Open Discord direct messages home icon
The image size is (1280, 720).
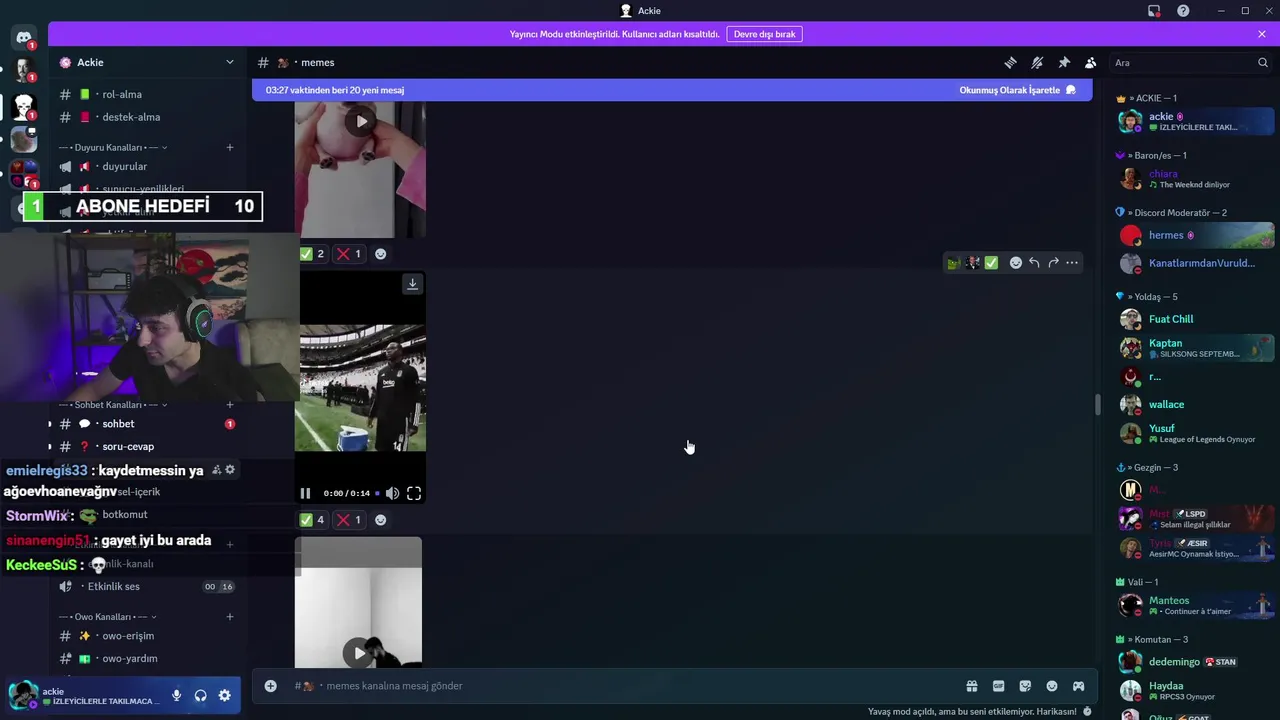click(x=24, y=38)
